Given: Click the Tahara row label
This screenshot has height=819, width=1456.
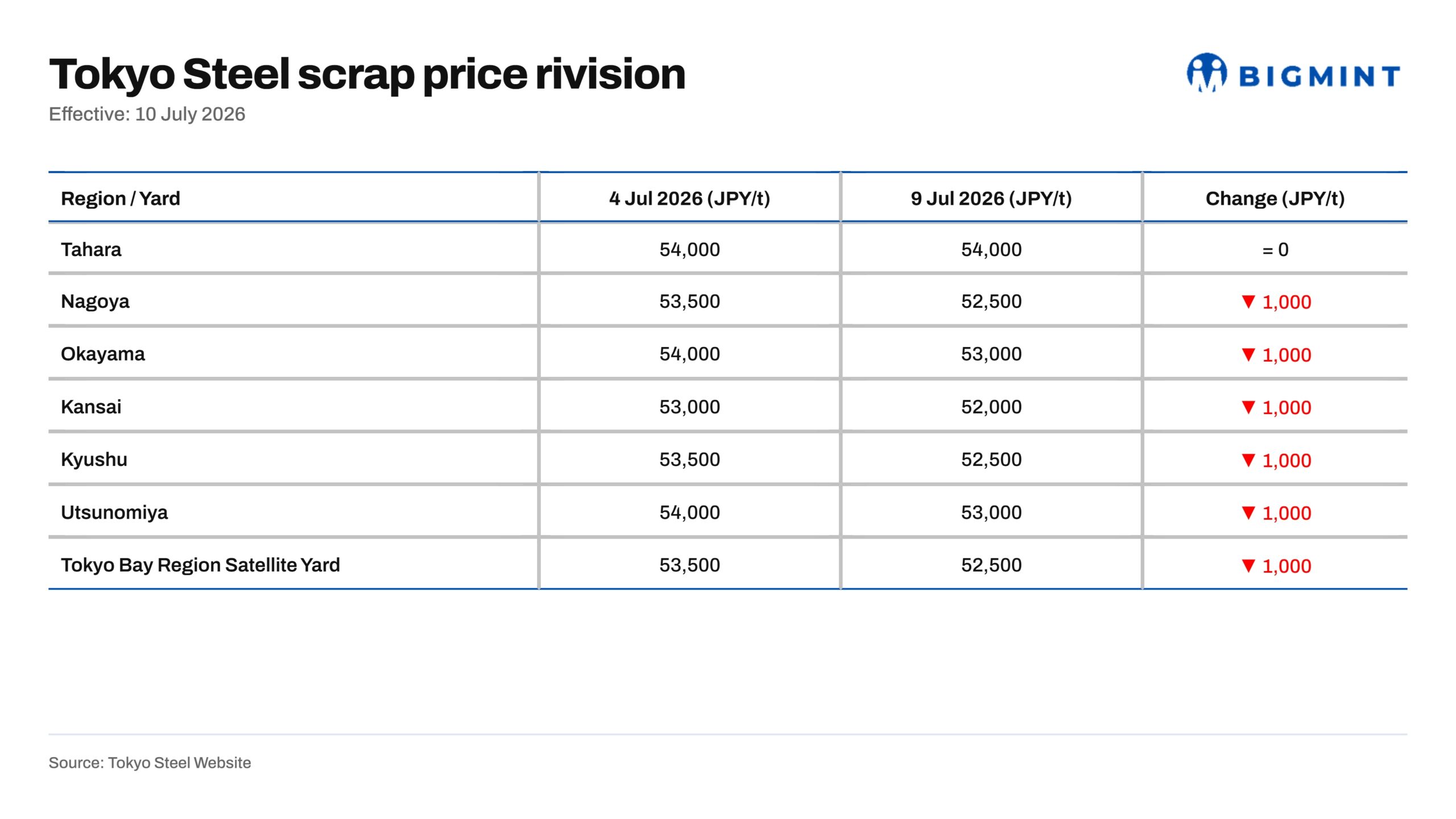Looking at the screenshot, I should pos(91,250).
